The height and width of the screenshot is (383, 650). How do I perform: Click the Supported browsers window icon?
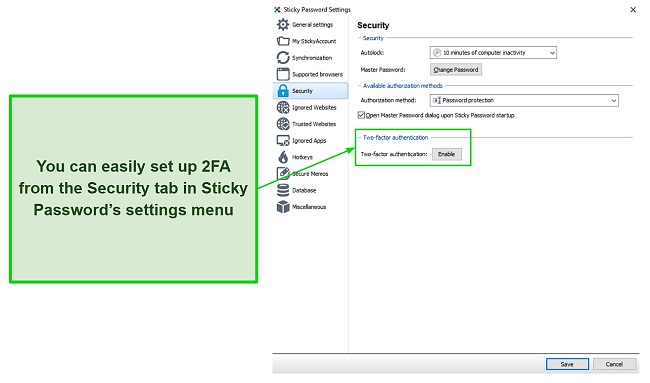pos(283,74)
